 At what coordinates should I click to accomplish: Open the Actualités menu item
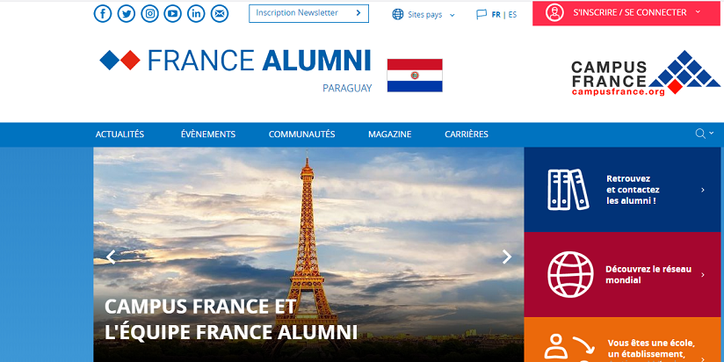(x=120, y=134)
